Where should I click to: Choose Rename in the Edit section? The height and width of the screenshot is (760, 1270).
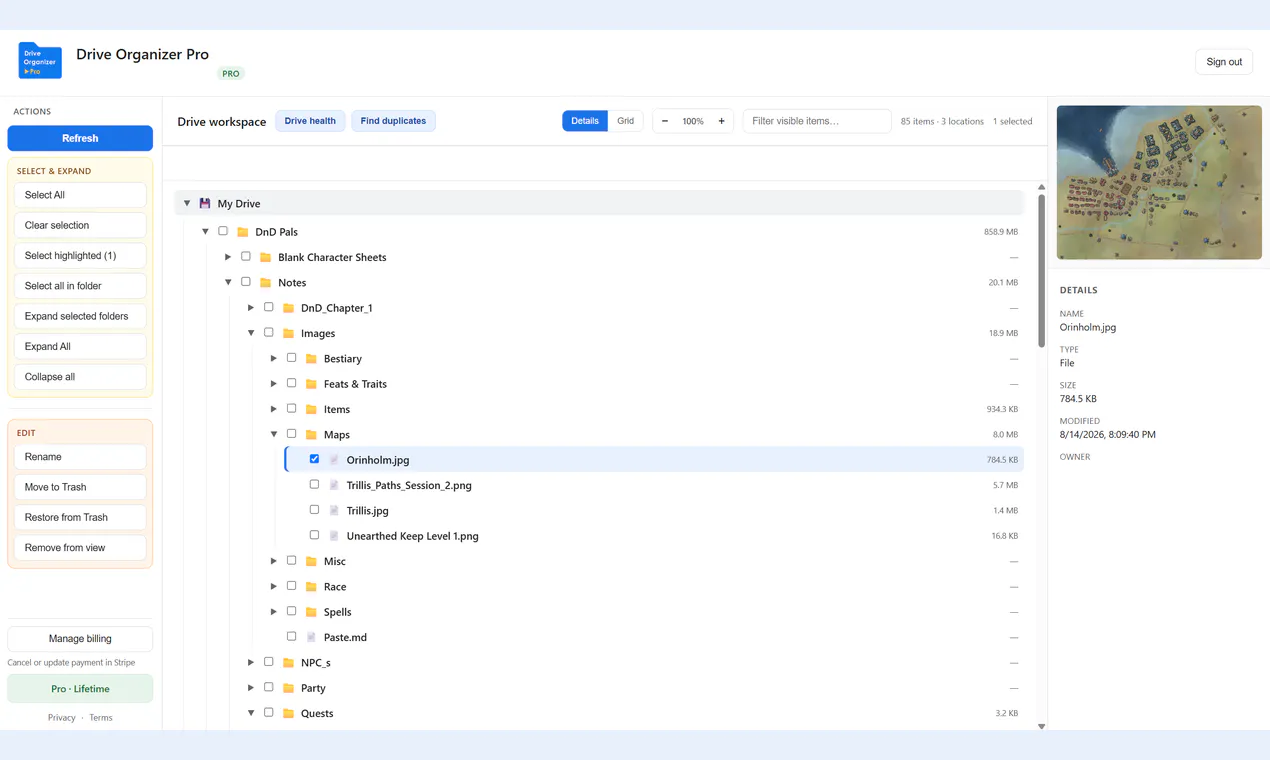coord(80,457)
